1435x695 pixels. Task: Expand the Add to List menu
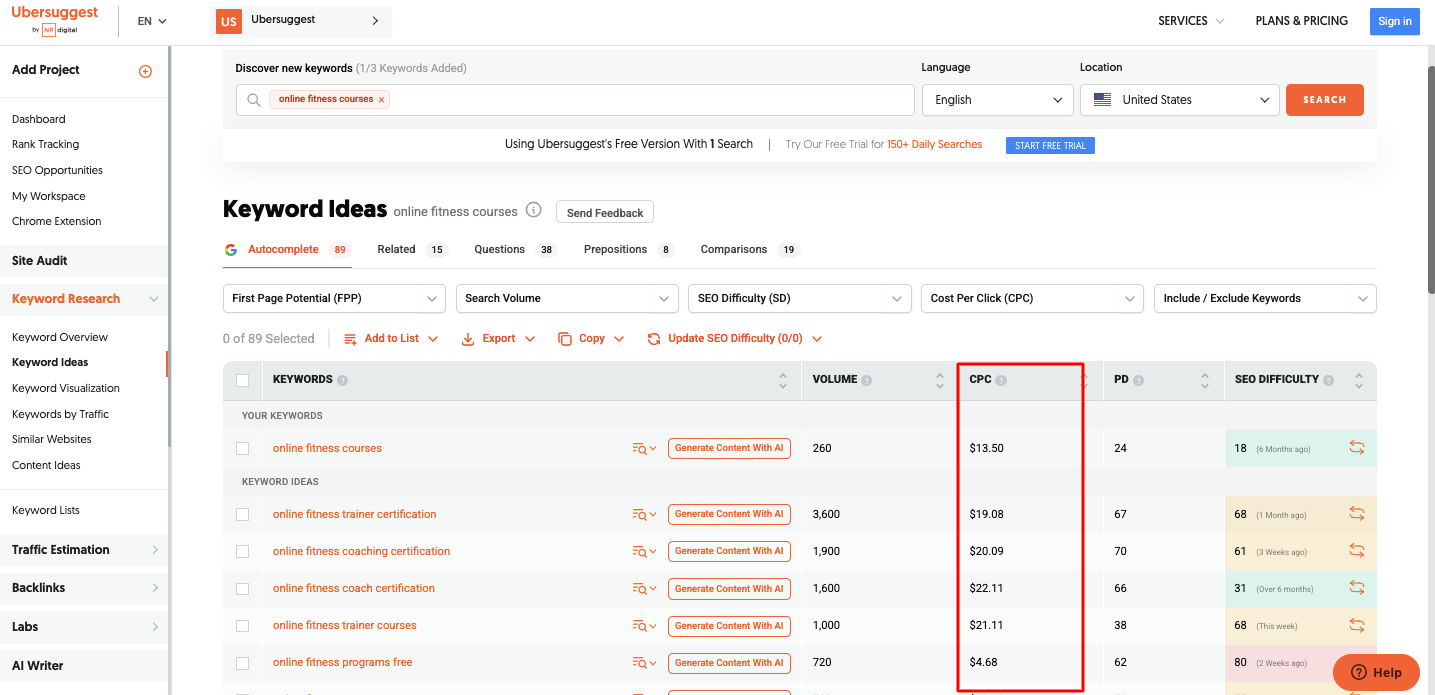click(391, 339)
